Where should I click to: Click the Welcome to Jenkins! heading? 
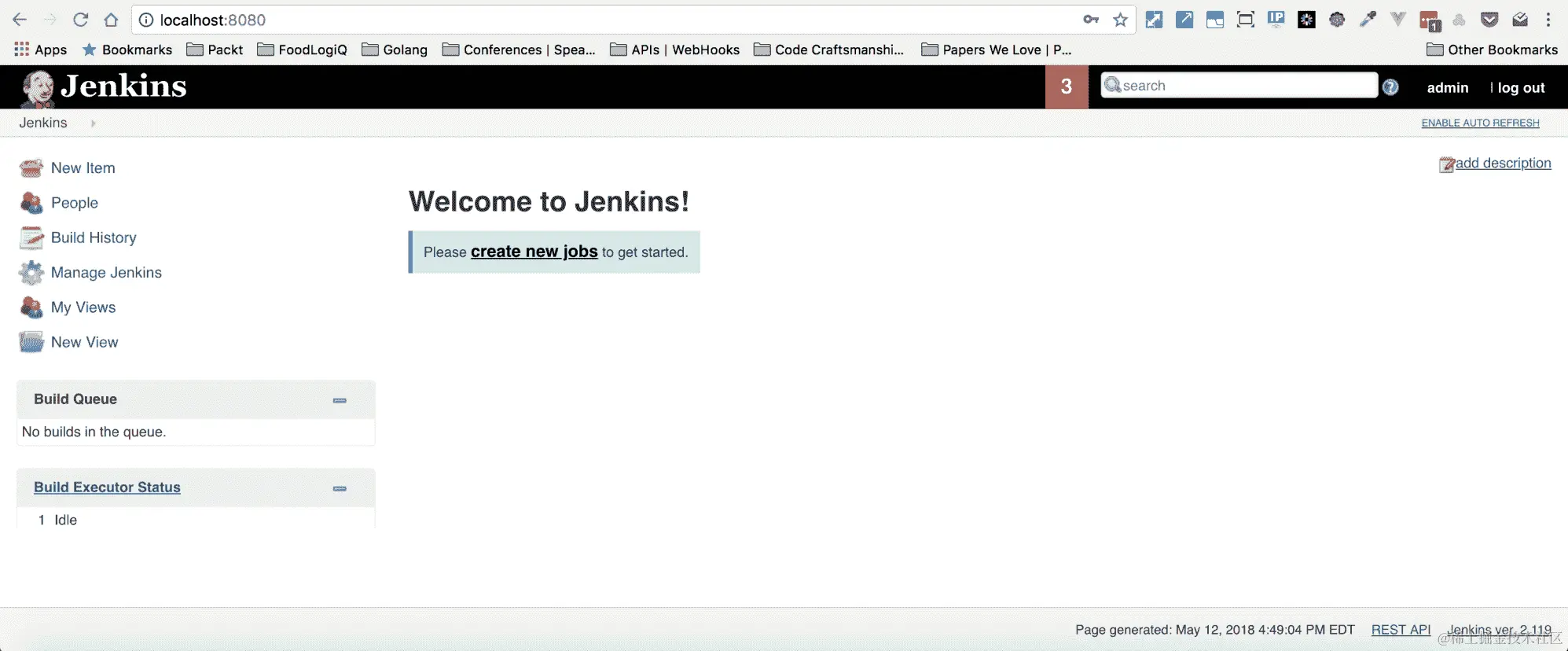click(x=549, y=201)
